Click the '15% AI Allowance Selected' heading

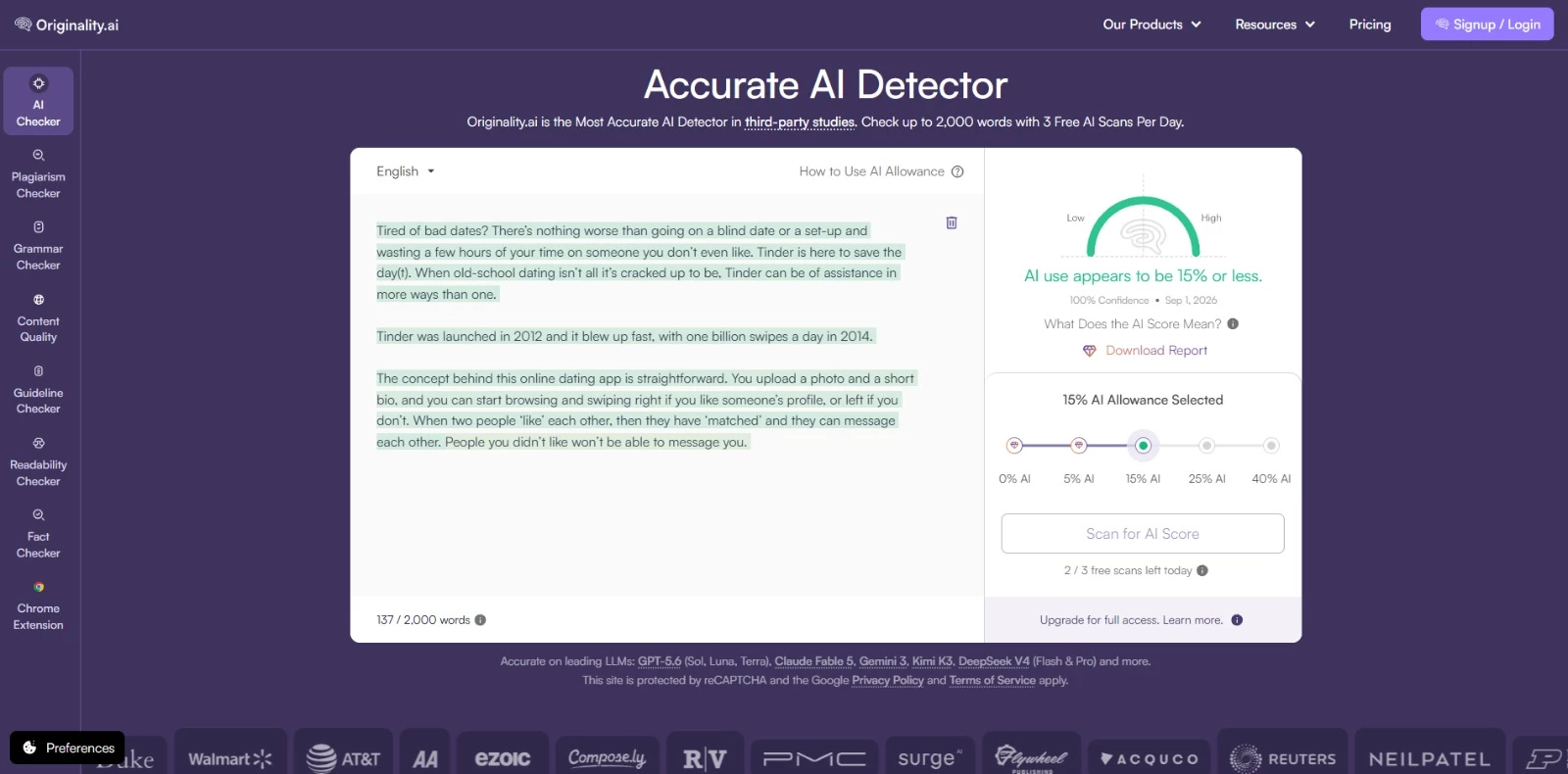point(1143,400)
